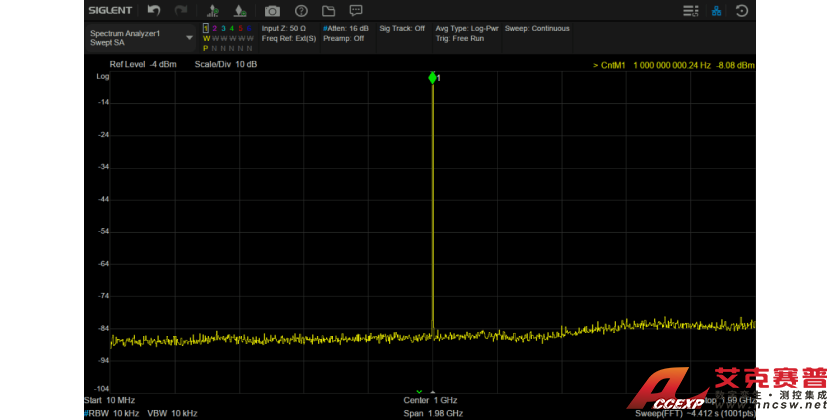This screenshot has width=840, height=420.
Task: Select trace 1 in trace panel
Action: [x=206, y=28]
